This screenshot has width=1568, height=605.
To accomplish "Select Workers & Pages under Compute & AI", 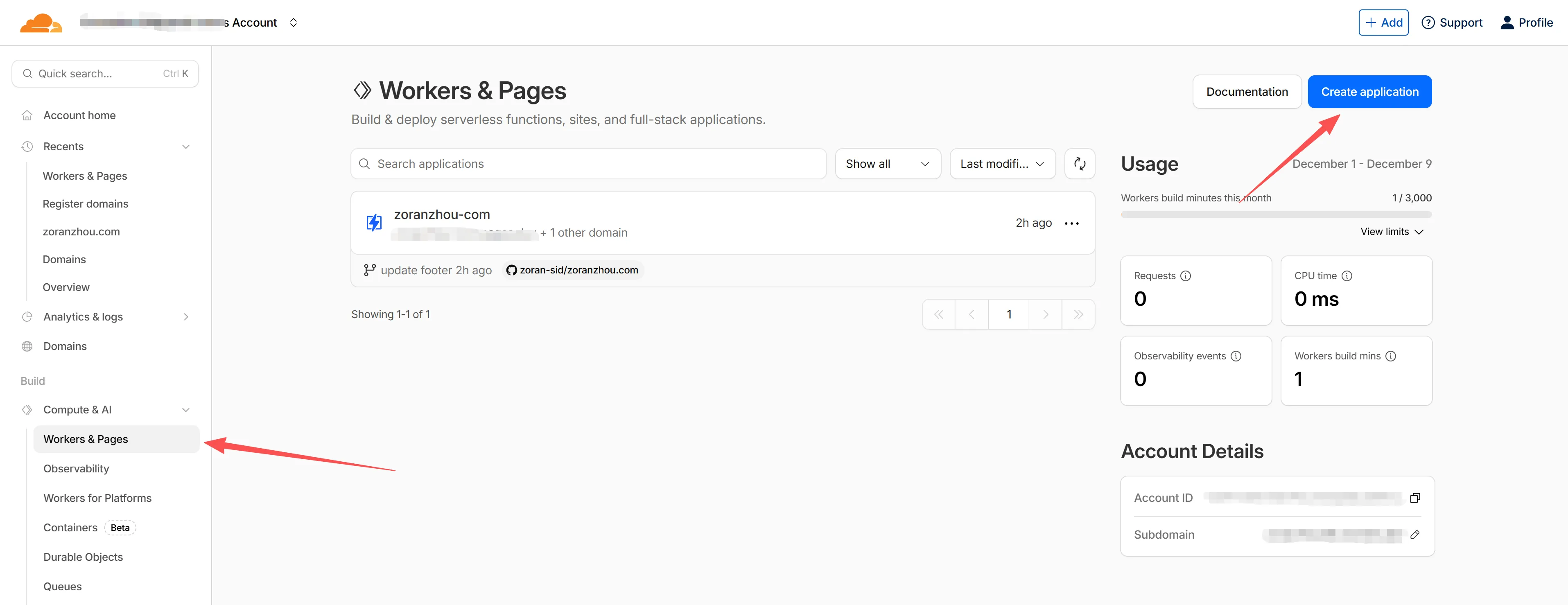I will pyautogui.click(x=116, y=440).
